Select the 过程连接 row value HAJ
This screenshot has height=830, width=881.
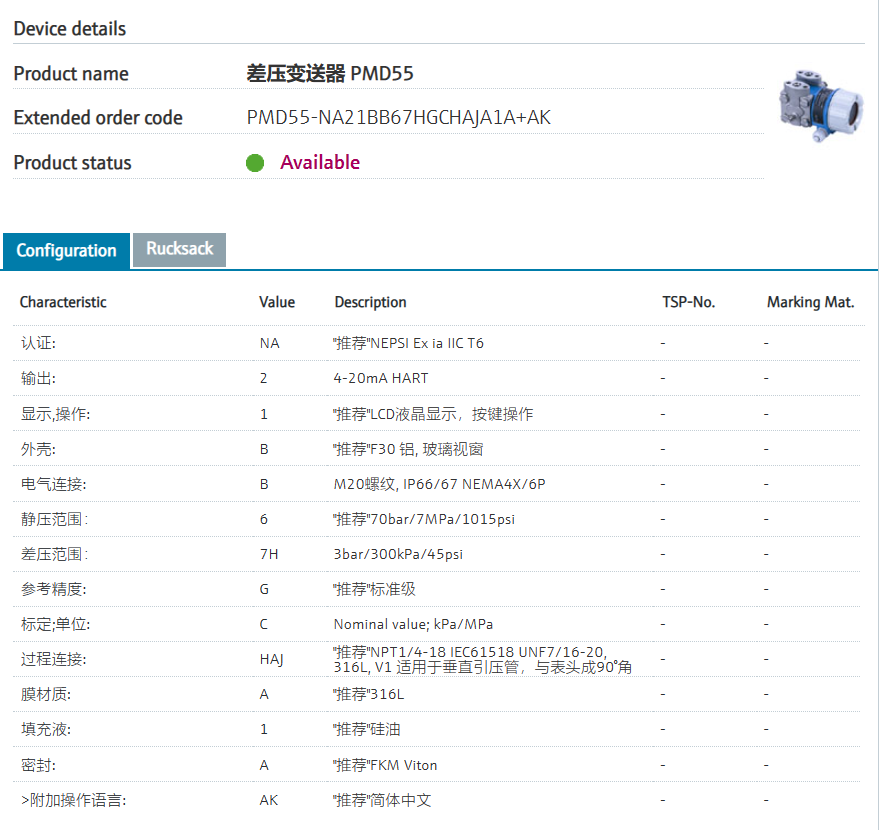point(271,659)
